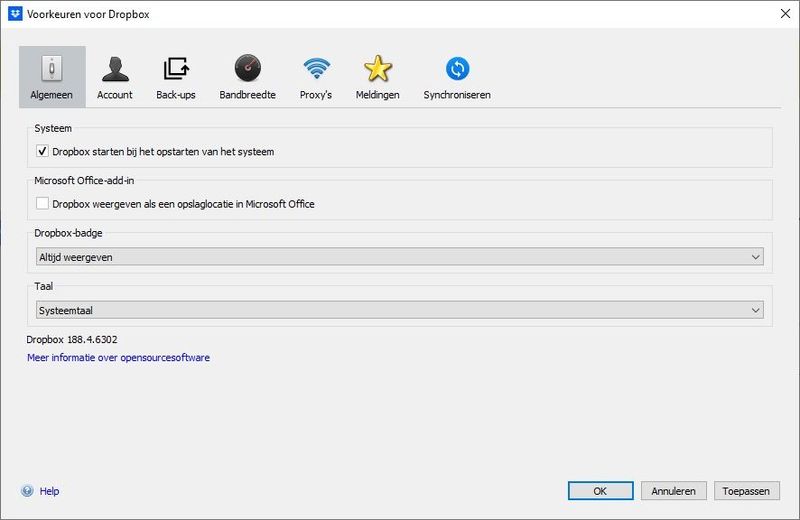This screenshot has width=800, height=520.
Task: Close the Voorkeuren voor Dropbox window
Action: click(x=786, y=14)
